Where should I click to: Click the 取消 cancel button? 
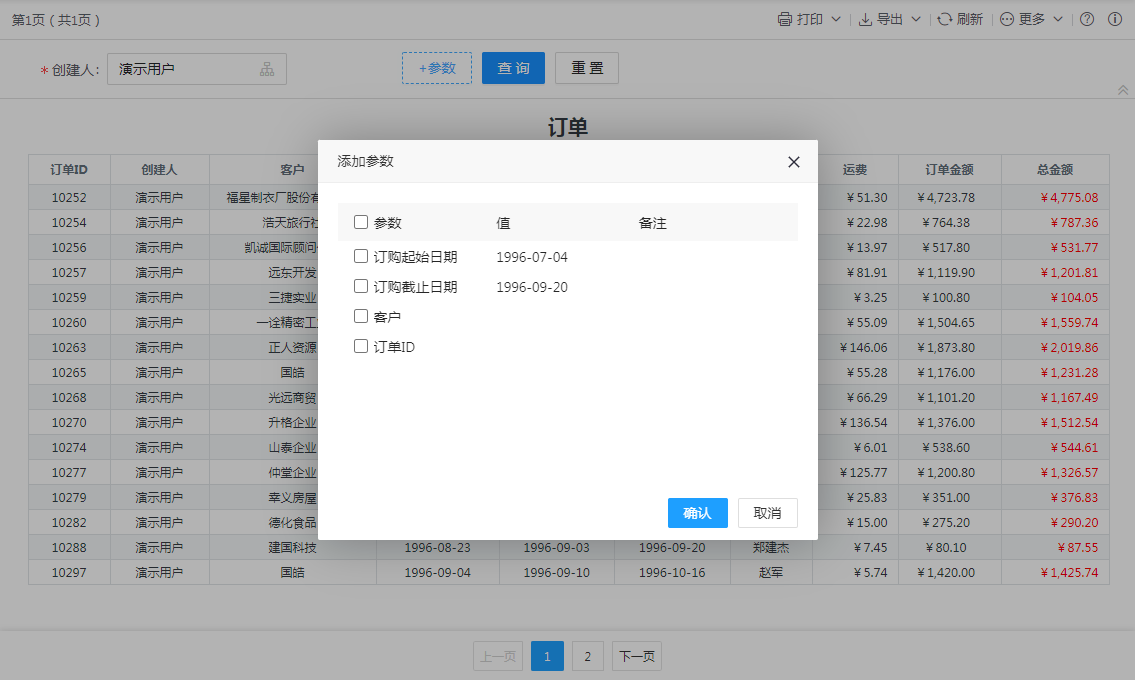(767, 513)
